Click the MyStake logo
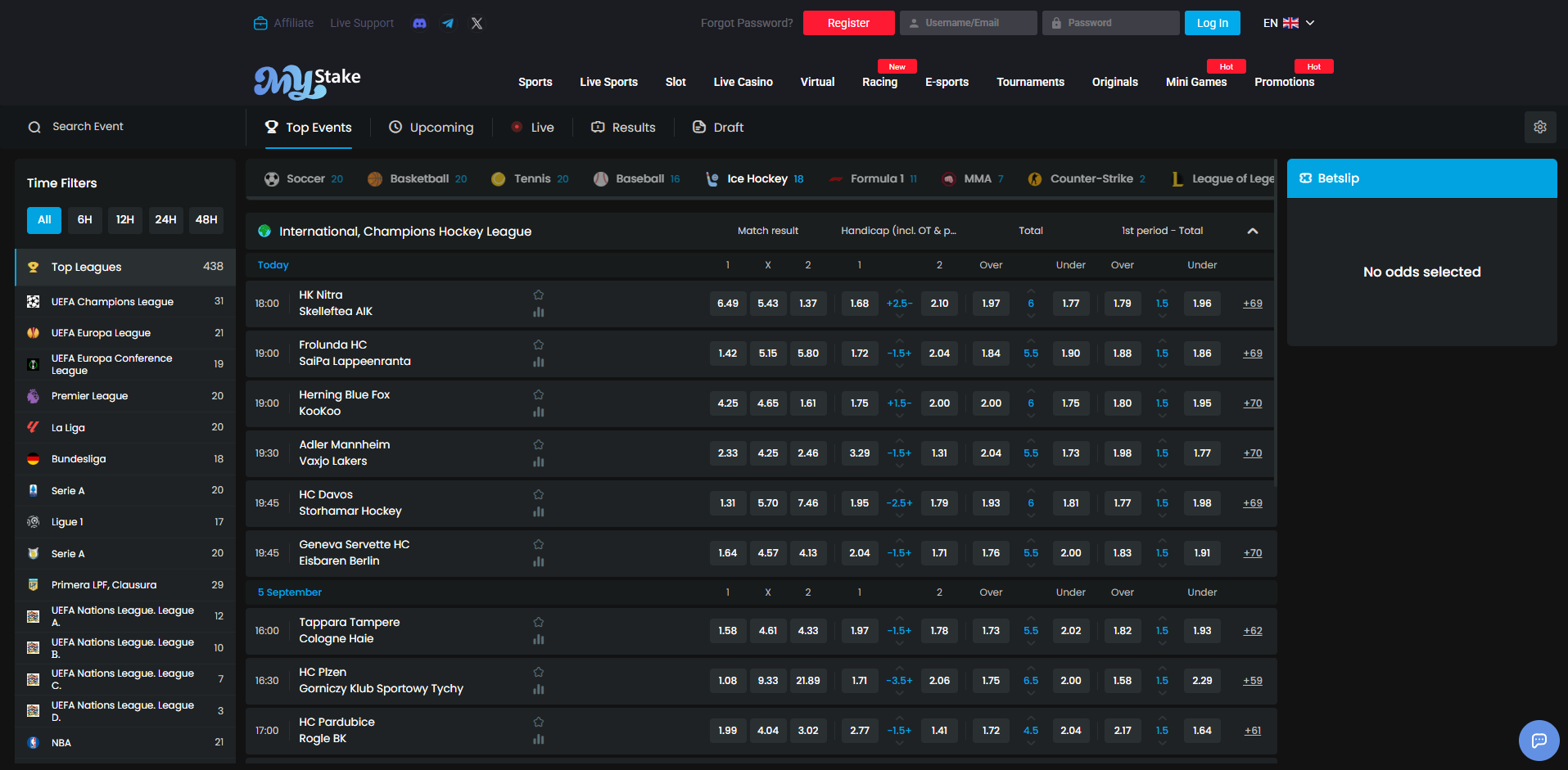Screen dimensions: 1568x770 coord(307,81)
